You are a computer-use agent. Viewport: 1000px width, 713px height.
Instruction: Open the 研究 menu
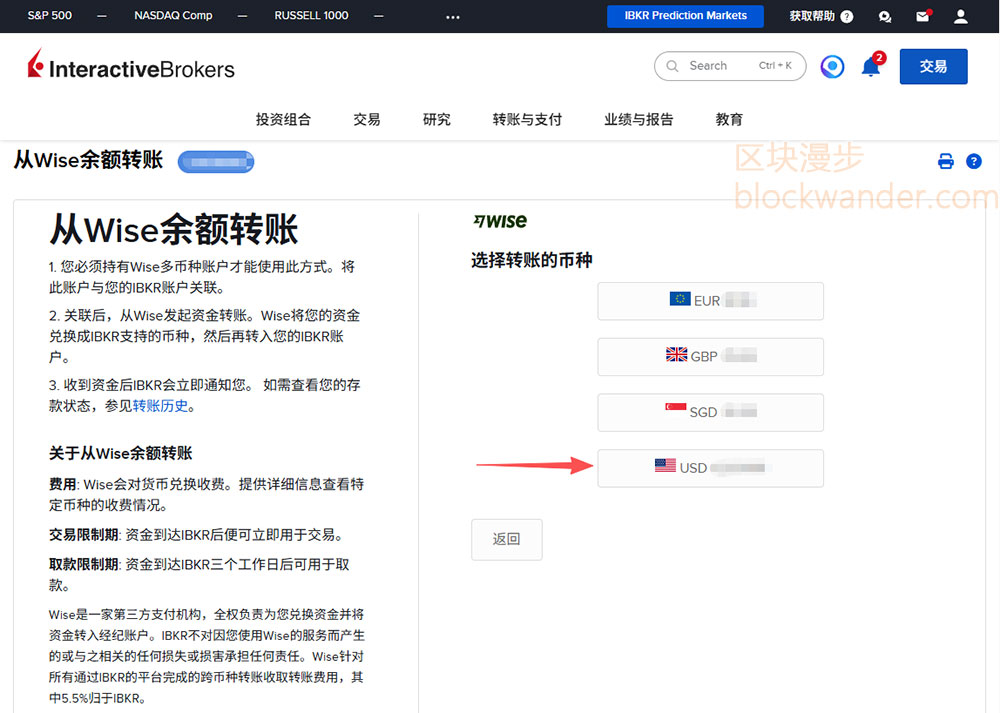(x=437, y=119)
